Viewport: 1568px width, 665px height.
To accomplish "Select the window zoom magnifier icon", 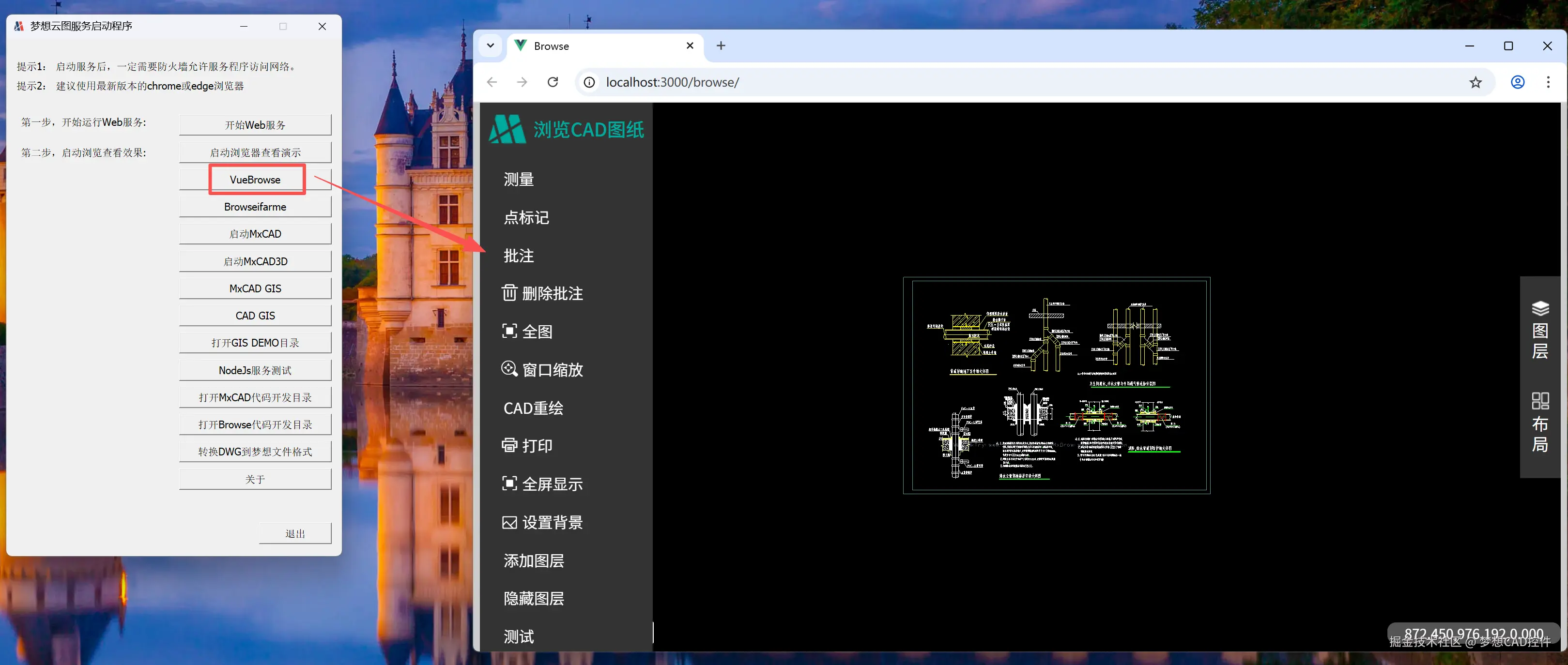I will coord(509,369).
